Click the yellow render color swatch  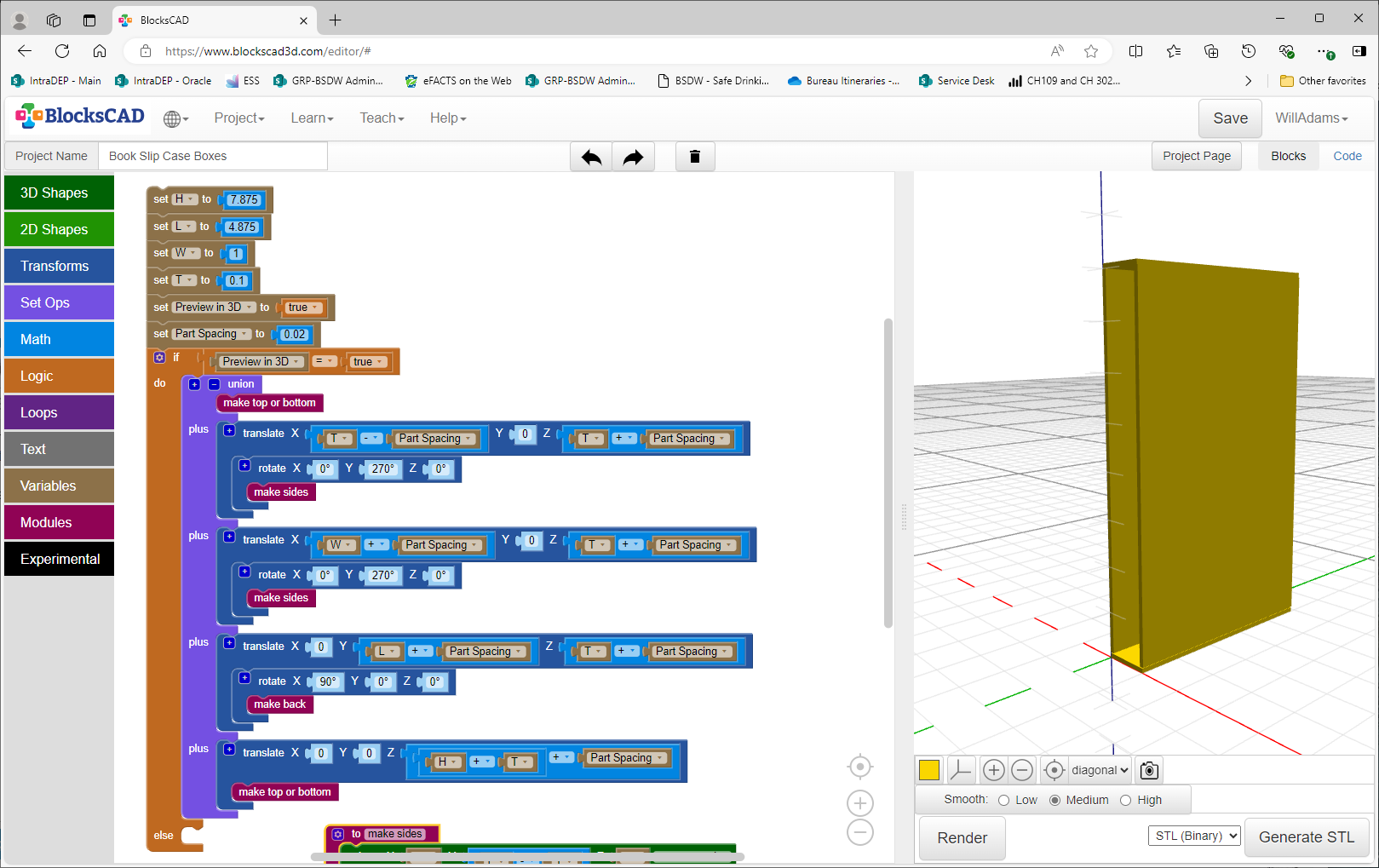point(929,771)
